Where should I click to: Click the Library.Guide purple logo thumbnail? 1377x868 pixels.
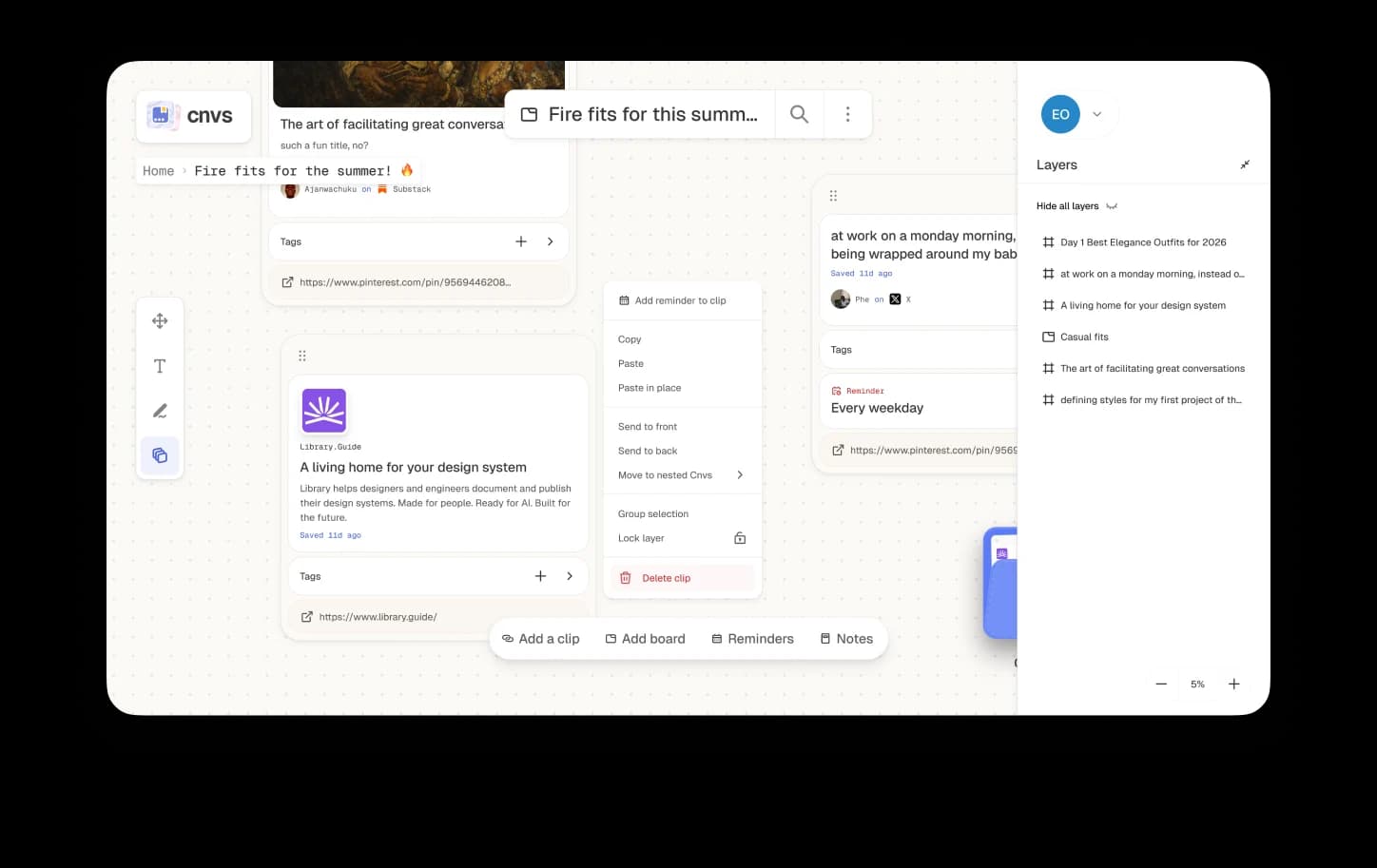323,411
